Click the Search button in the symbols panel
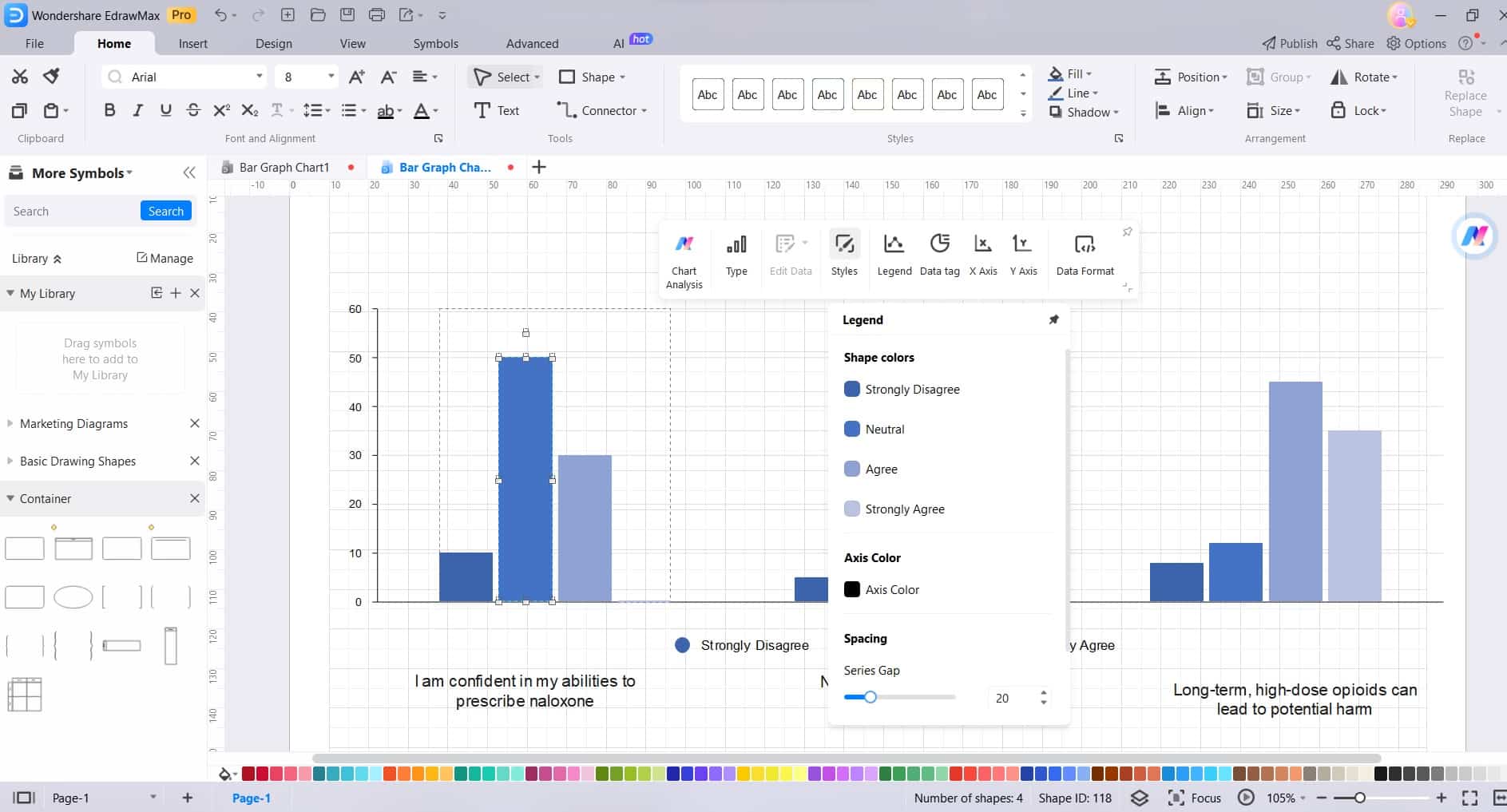1507x812 pixels. pyautogui.click(x=165, y=211)
